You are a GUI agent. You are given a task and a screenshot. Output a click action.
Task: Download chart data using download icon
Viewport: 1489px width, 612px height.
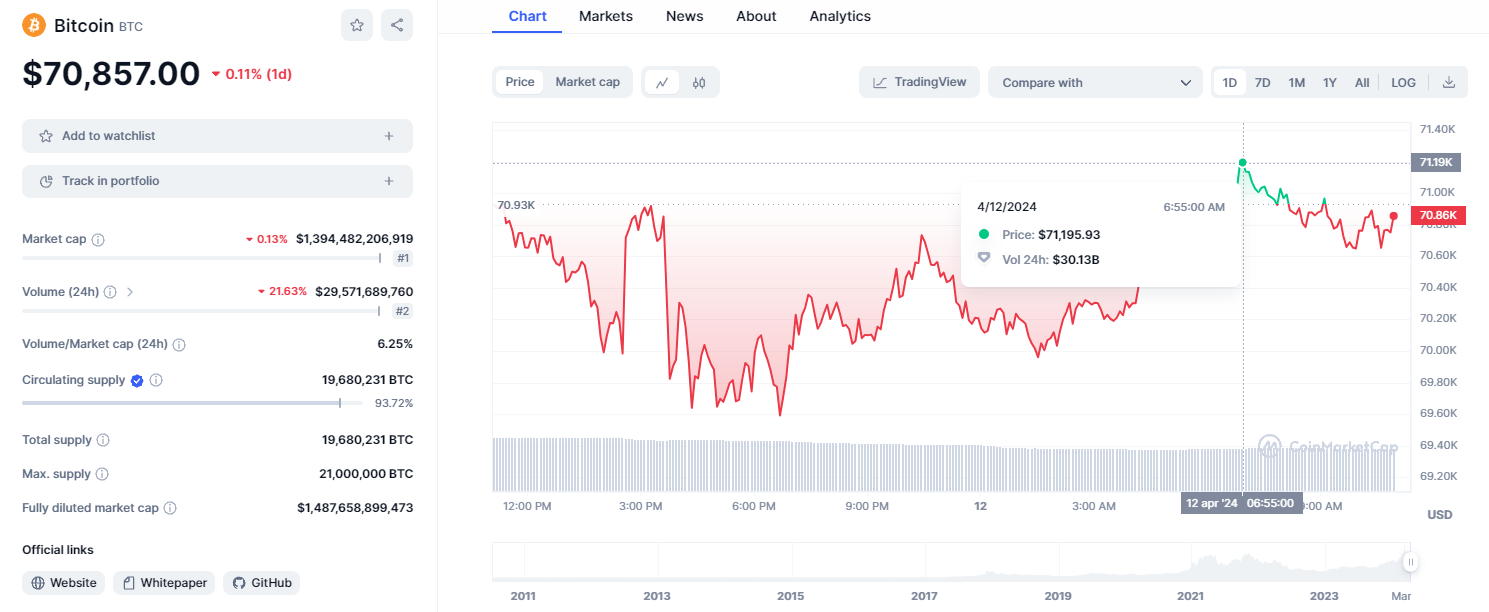point(1449,82)
